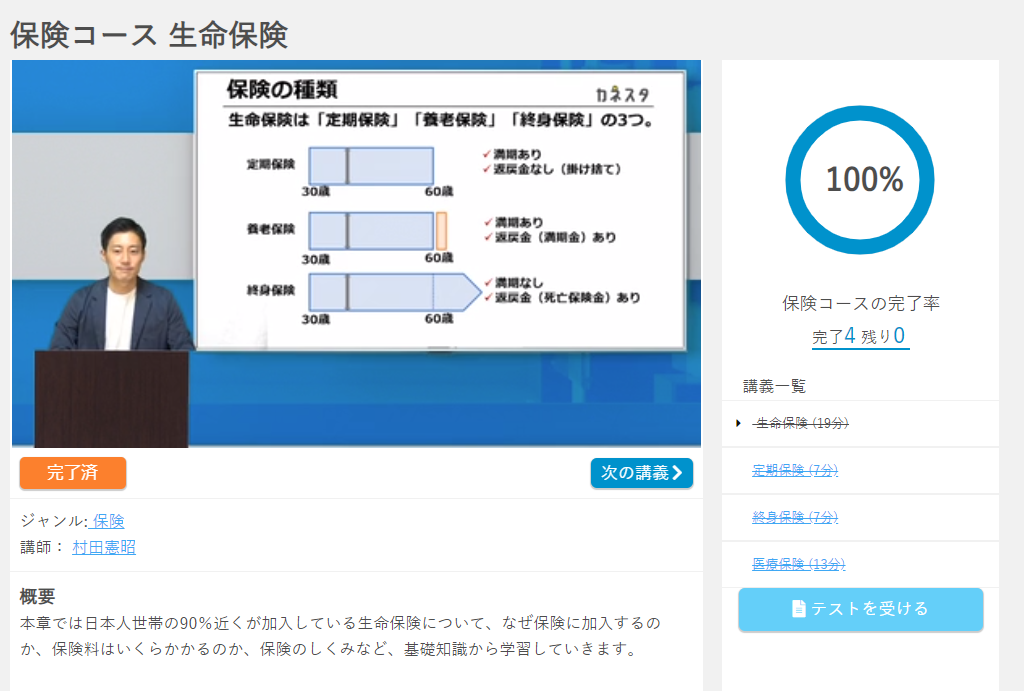The image size is (1024, 691).
Task: Click the document icon on the テストを受ける button
Action: click(x=798, y=609)
